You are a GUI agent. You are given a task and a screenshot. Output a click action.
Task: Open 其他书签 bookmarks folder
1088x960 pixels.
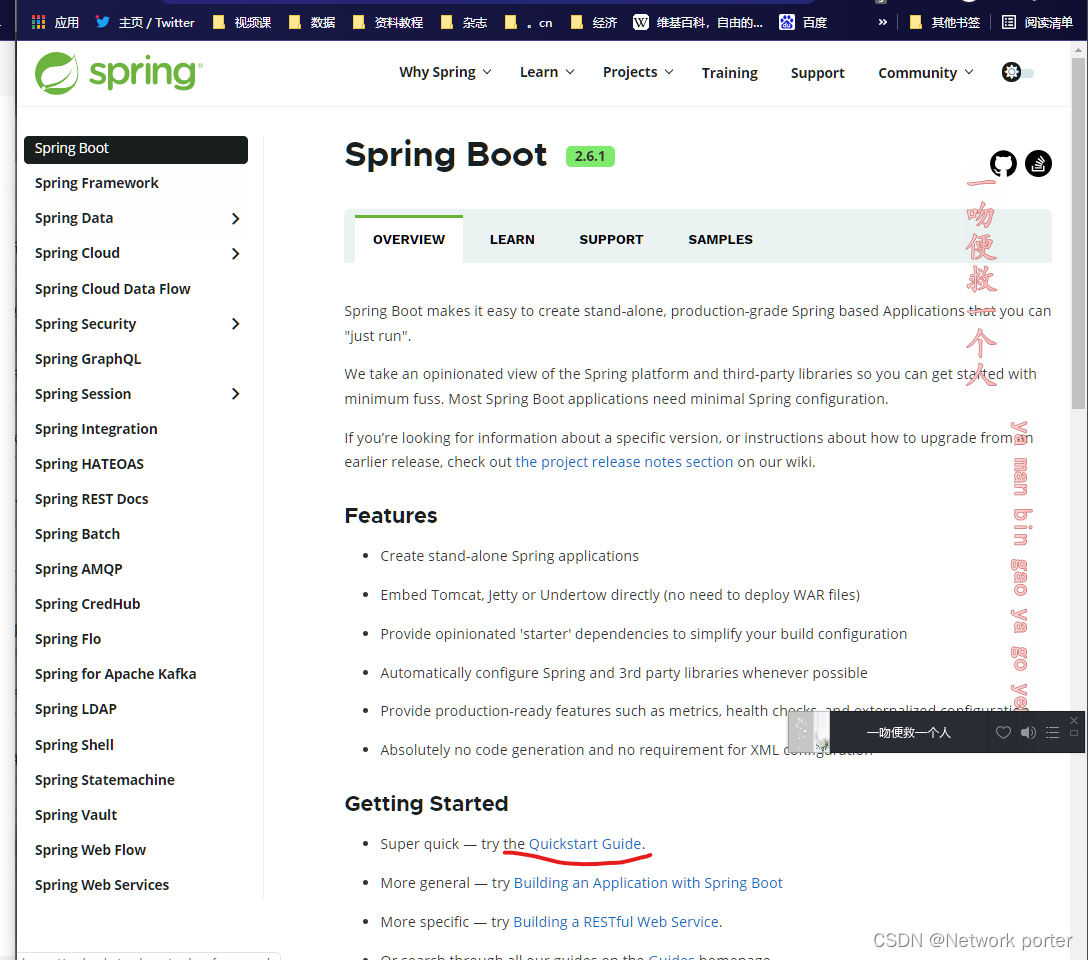pos(944,22)
